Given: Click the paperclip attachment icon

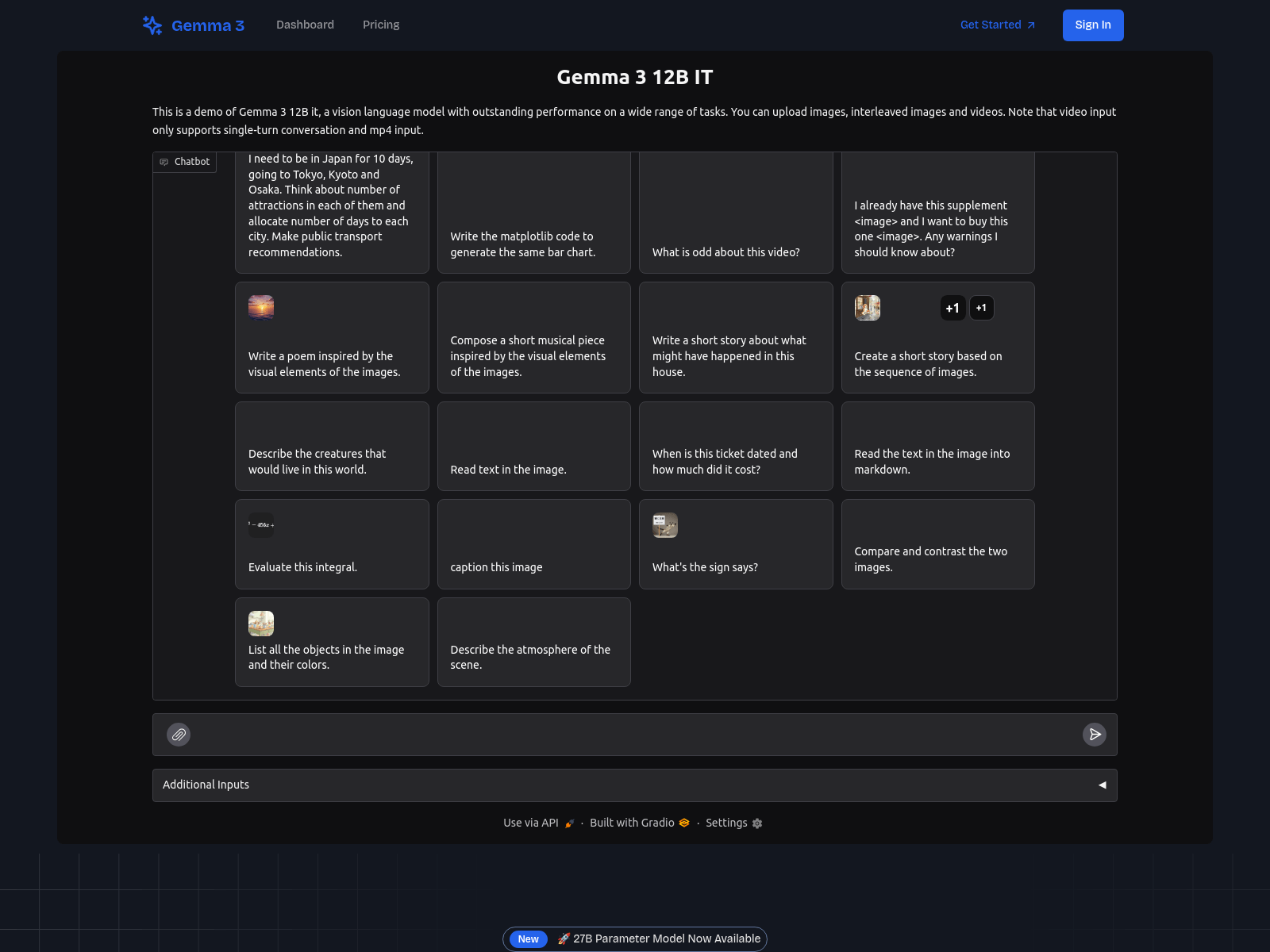Looking at the screenshot, I should (179, 735).
